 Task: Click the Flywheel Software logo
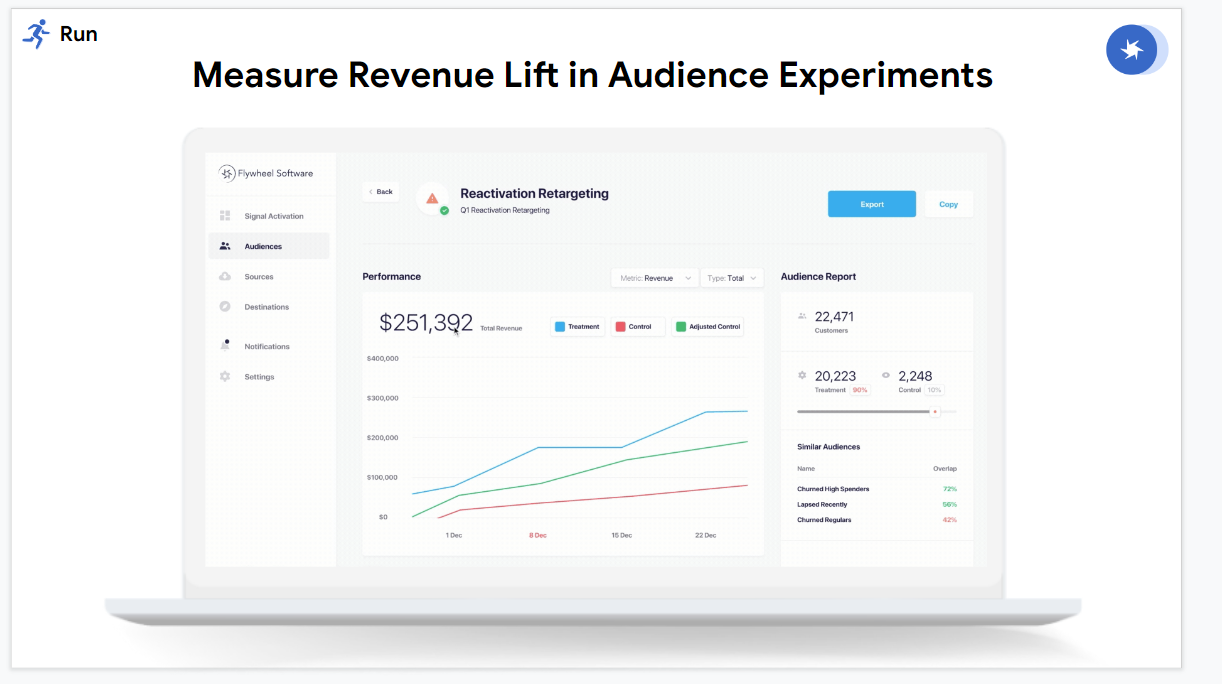point(227,173)
